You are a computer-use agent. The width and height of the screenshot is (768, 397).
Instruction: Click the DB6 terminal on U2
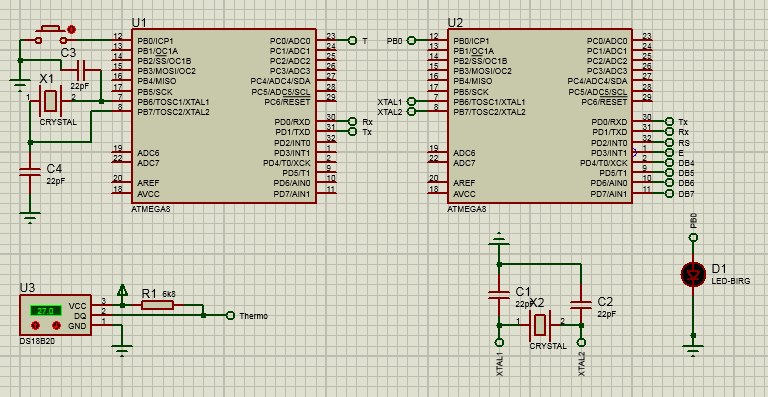tap(670, 183)
